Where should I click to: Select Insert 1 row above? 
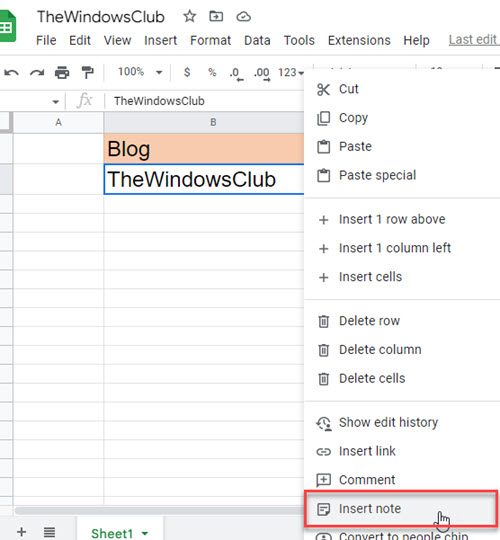(x=402, y=219)
